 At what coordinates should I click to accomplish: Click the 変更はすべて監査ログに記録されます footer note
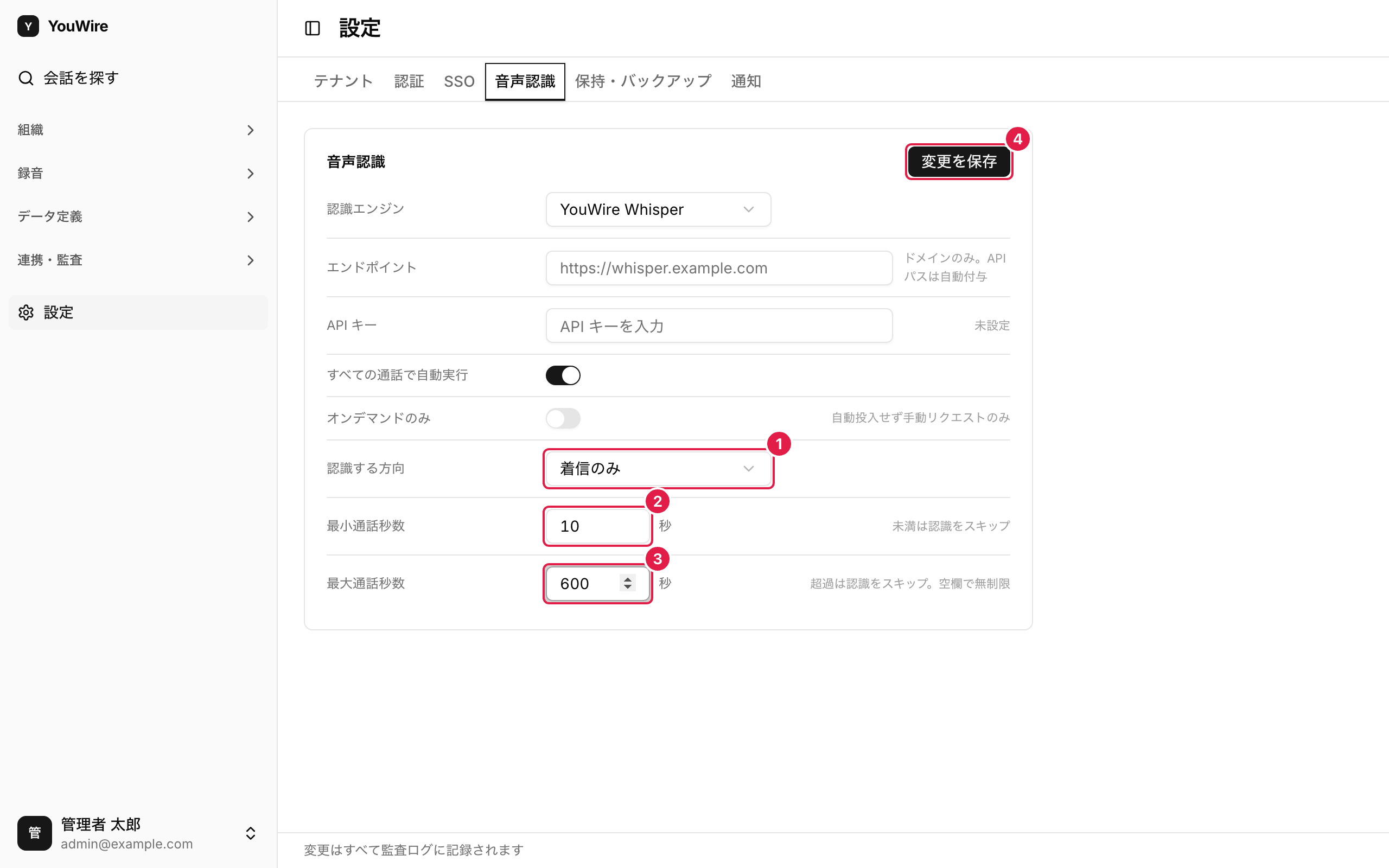point(413,850)
